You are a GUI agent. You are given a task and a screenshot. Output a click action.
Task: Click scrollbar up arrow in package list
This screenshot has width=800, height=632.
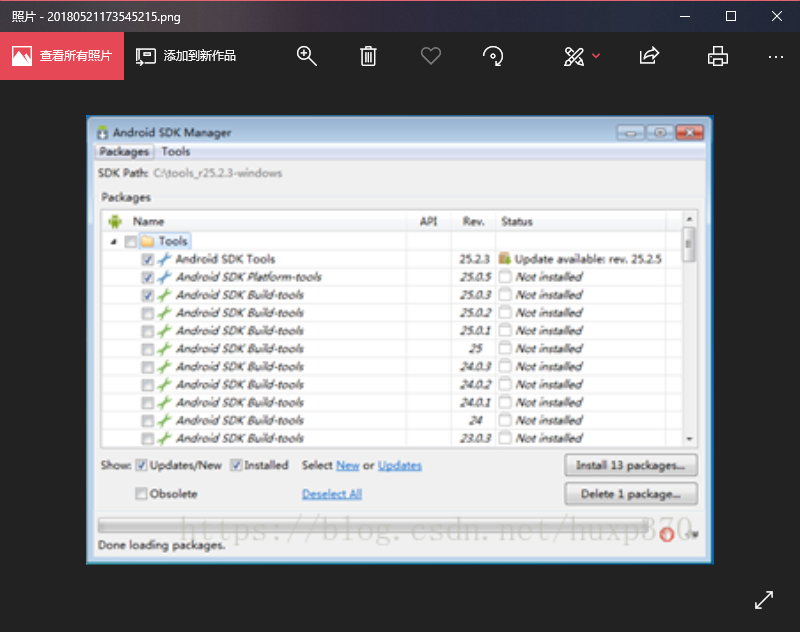[x=689, y=219]
